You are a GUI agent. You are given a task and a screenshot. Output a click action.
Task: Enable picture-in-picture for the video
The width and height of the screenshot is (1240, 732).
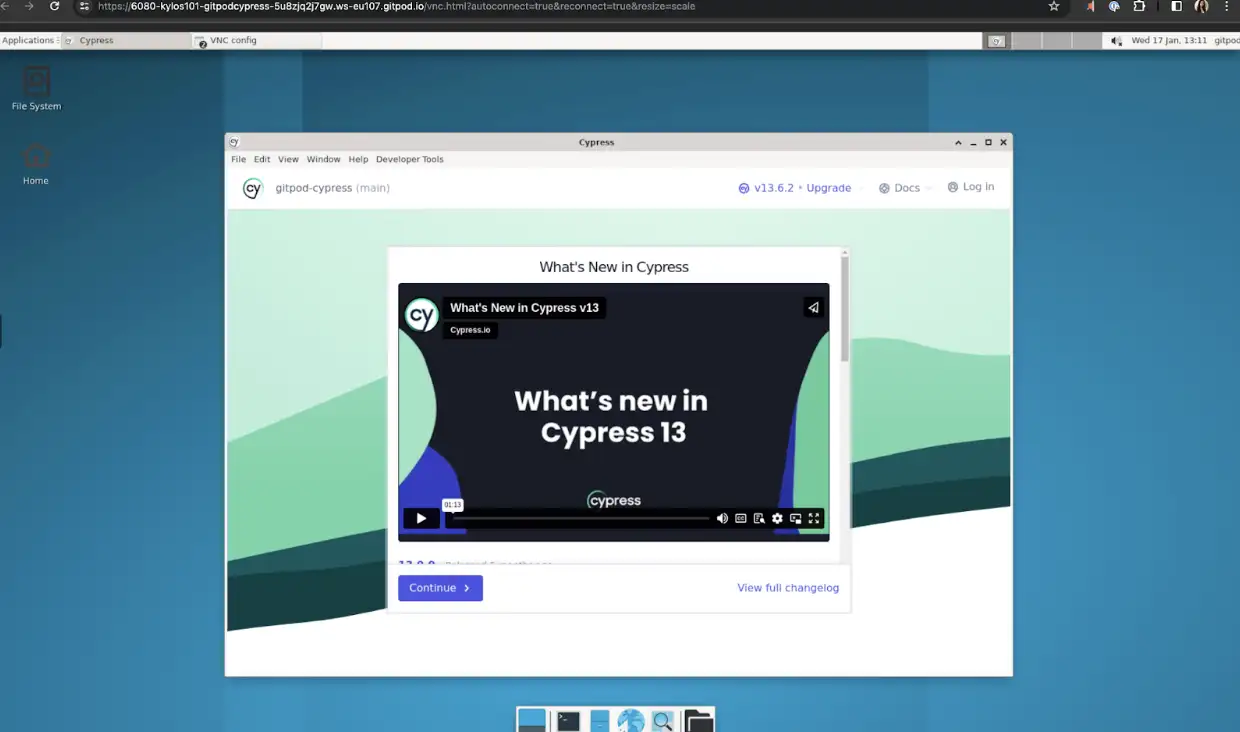click(x=796, y=518)
